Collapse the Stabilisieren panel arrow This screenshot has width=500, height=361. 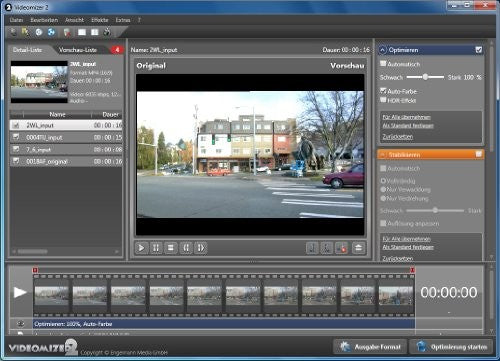(x=383, y=154)
